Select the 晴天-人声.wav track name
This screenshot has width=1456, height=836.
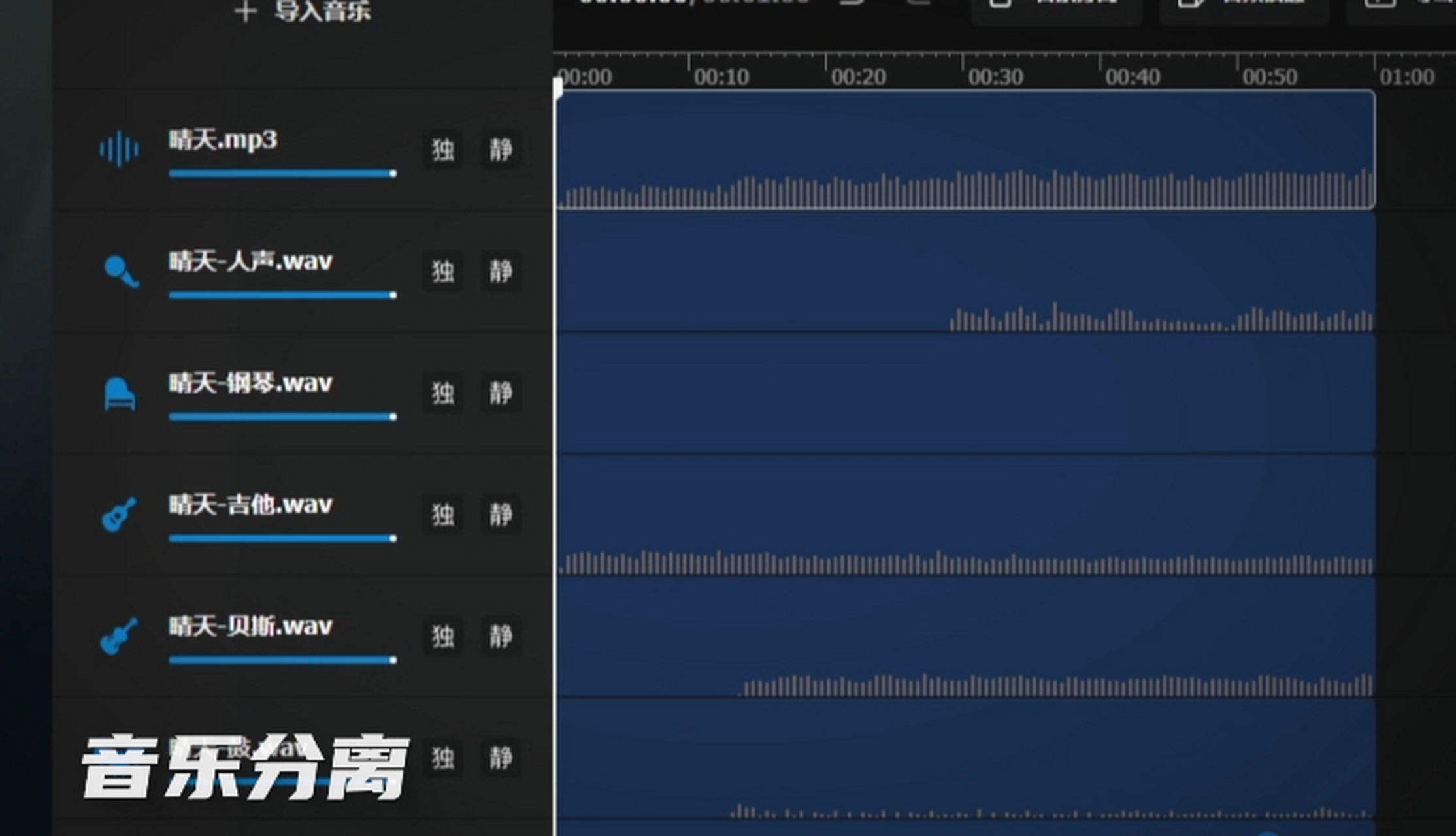[251, 261]
